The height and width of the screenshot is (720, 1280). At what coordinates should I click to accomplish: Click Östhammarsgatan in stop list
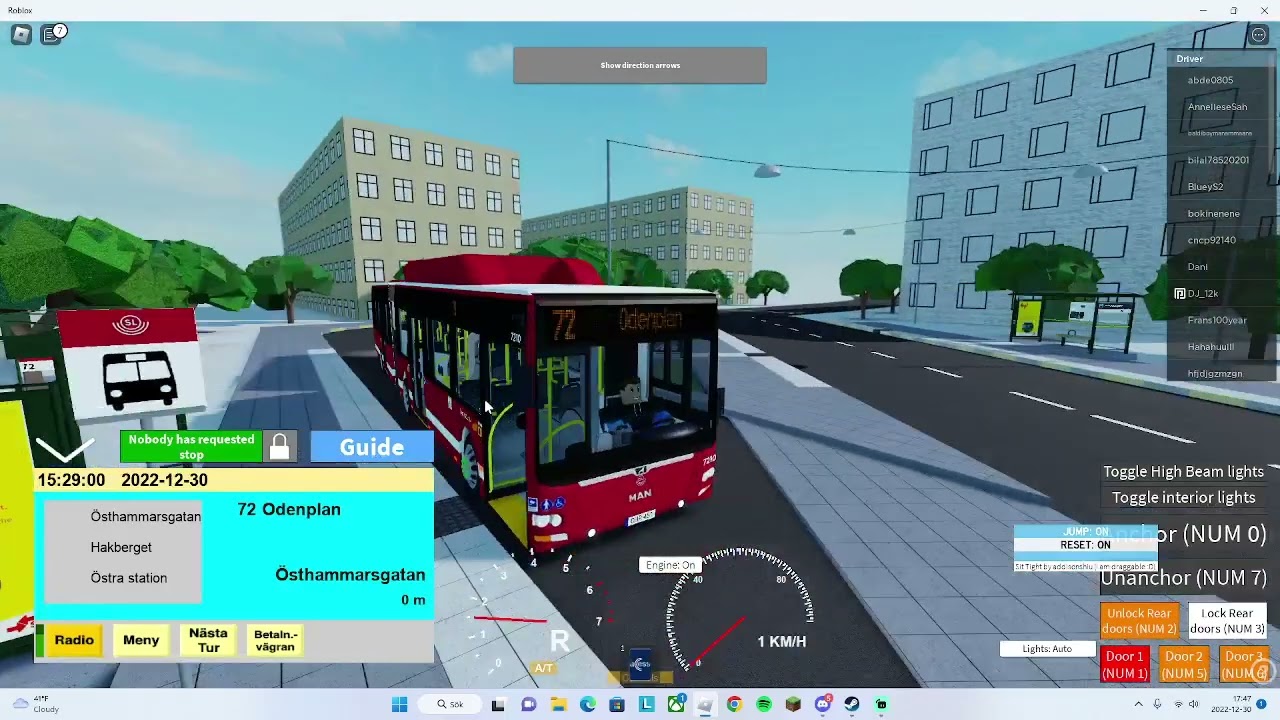146,517
